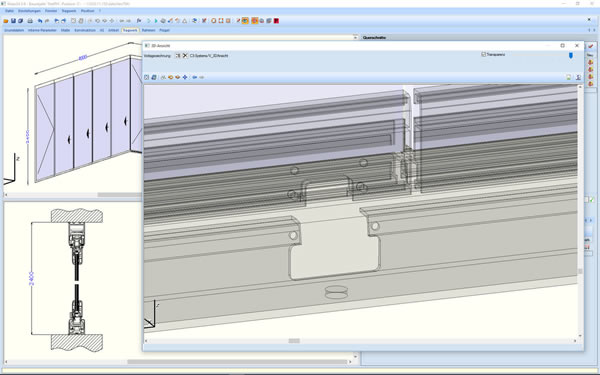Open the Fenster menu
600x375 pixels.
51,11
